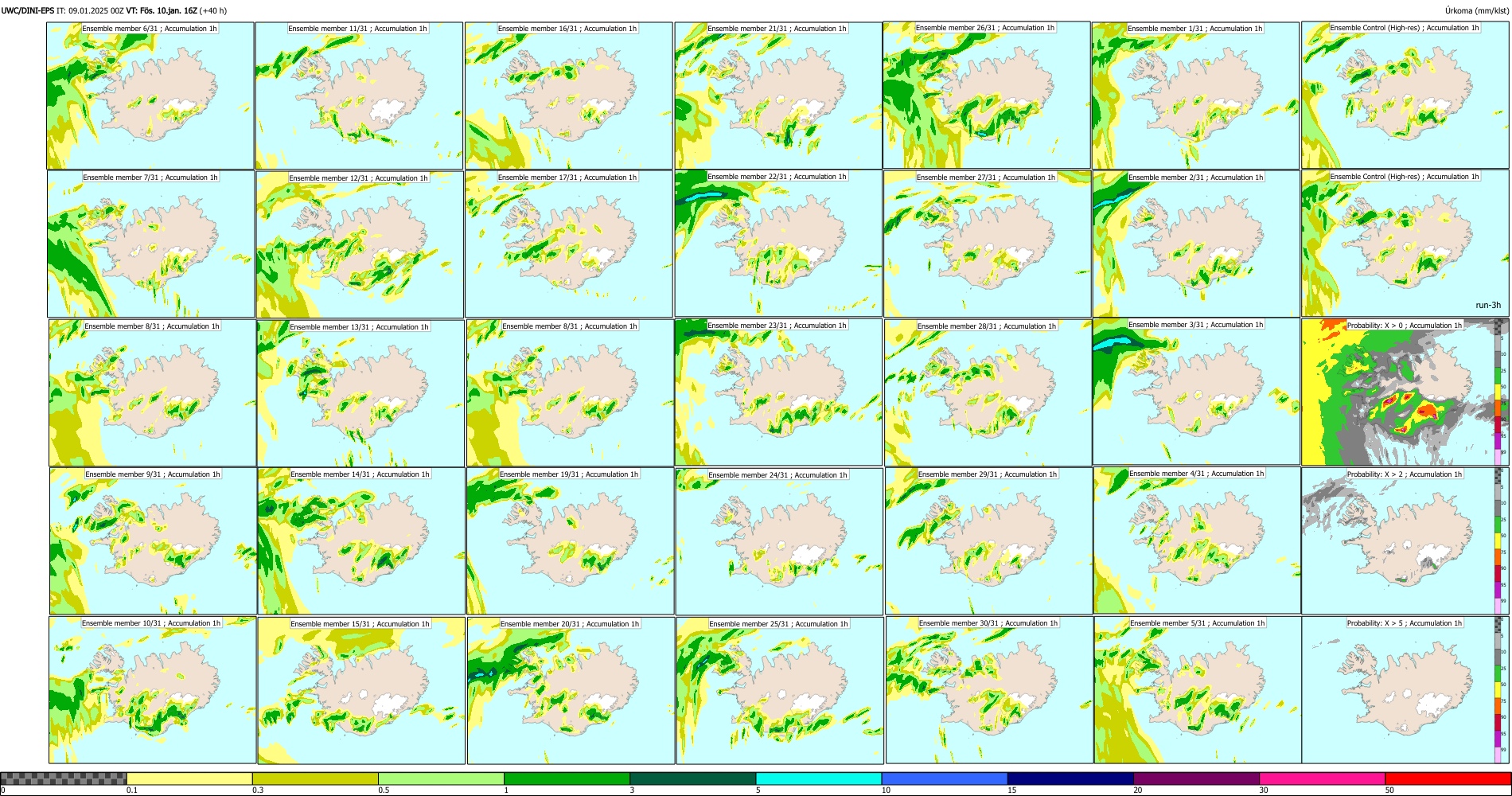The height and width of the screenshot is (796, 1512).
Task: Click the run-3h label on Control panel
Action: [x=1488, y=306]
